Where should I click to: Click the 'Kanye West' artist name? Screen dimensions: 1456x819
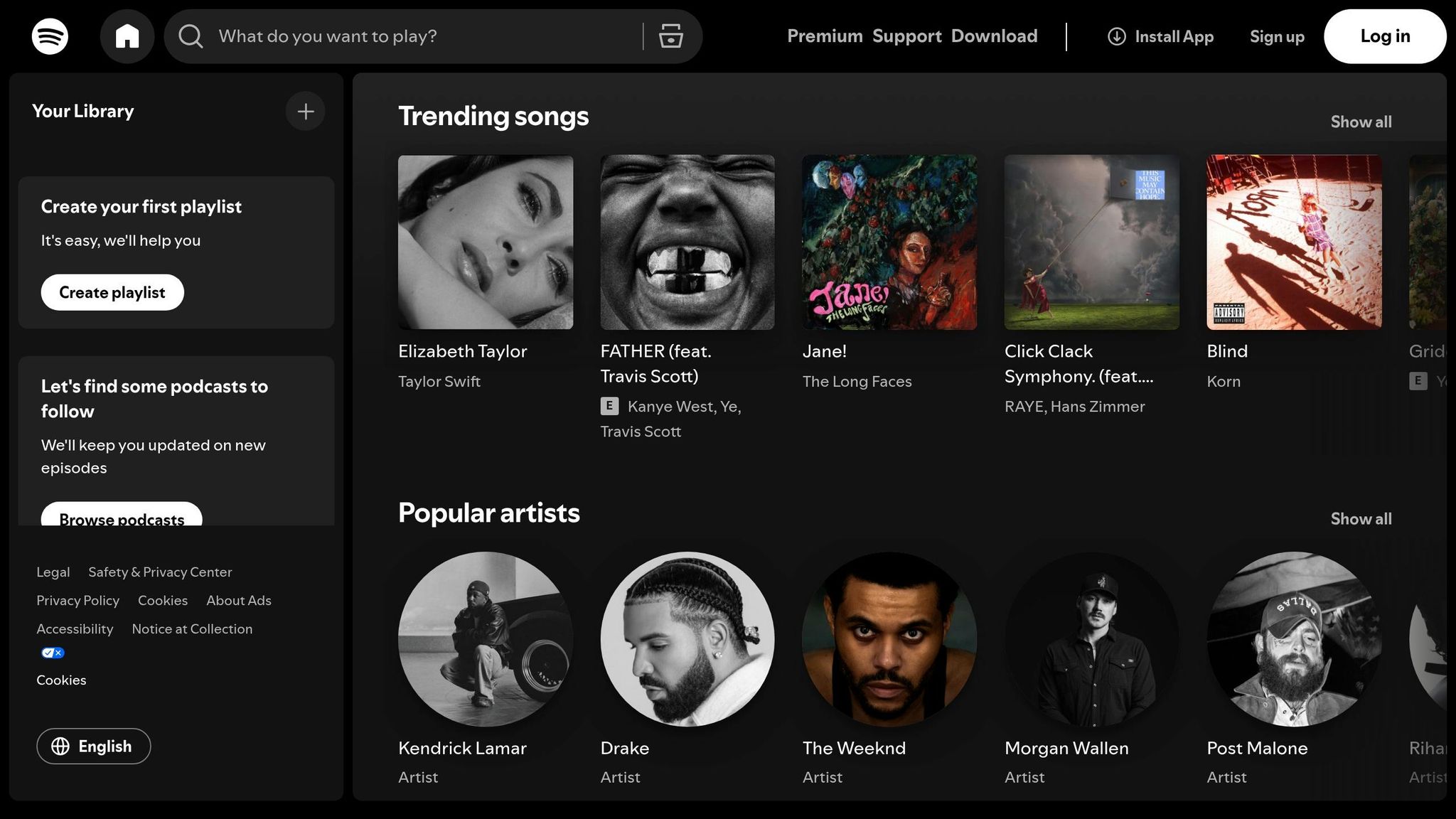pyautogui.click(x=671, y=406)
